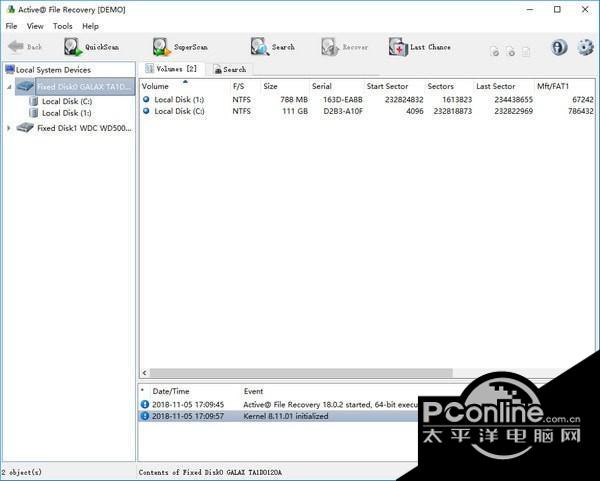The width and height of the screenshot is (600, 481).
Task: Open the About info icon
Action: point(559,47)
